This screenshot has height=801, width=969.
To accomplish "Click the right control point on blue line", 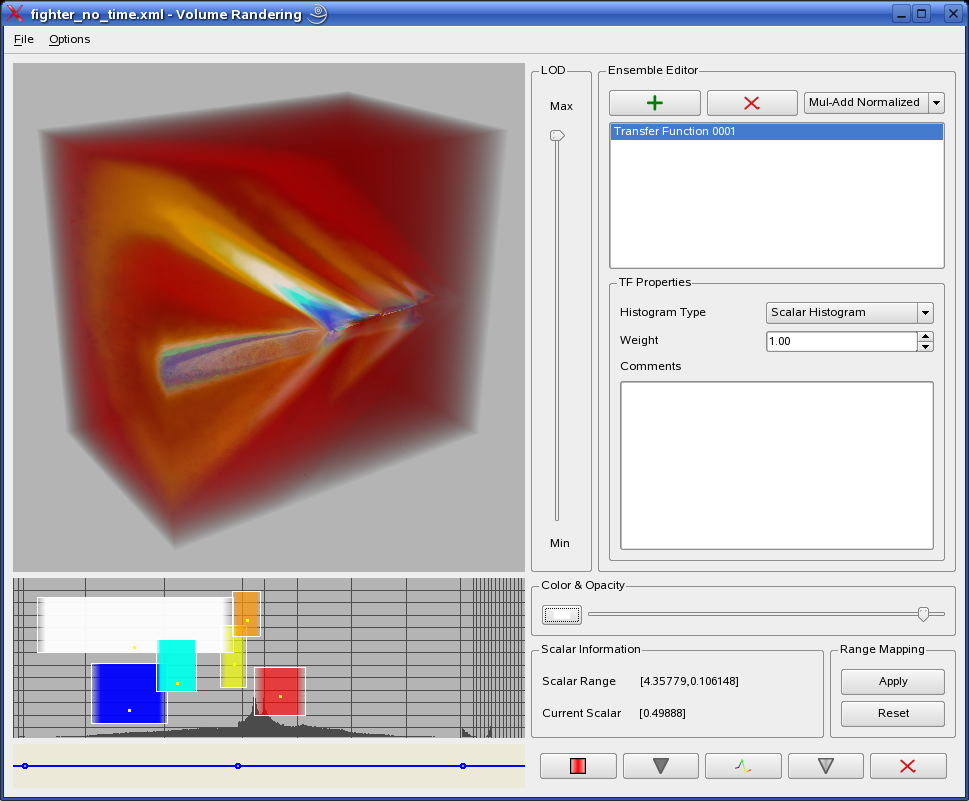I will click(x=463, y=766).
